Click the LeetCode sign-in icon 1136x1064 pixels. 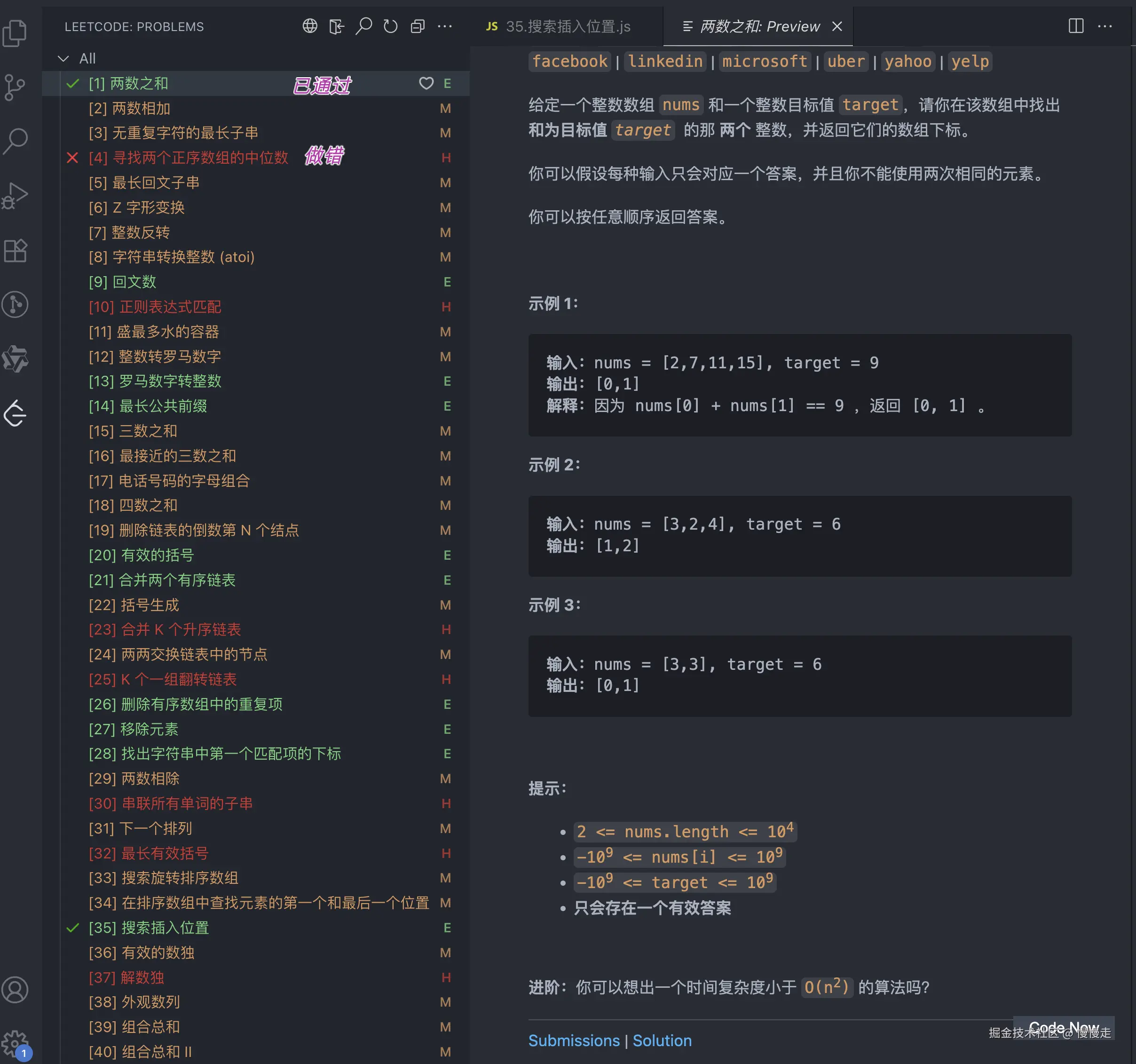(337, 26)
